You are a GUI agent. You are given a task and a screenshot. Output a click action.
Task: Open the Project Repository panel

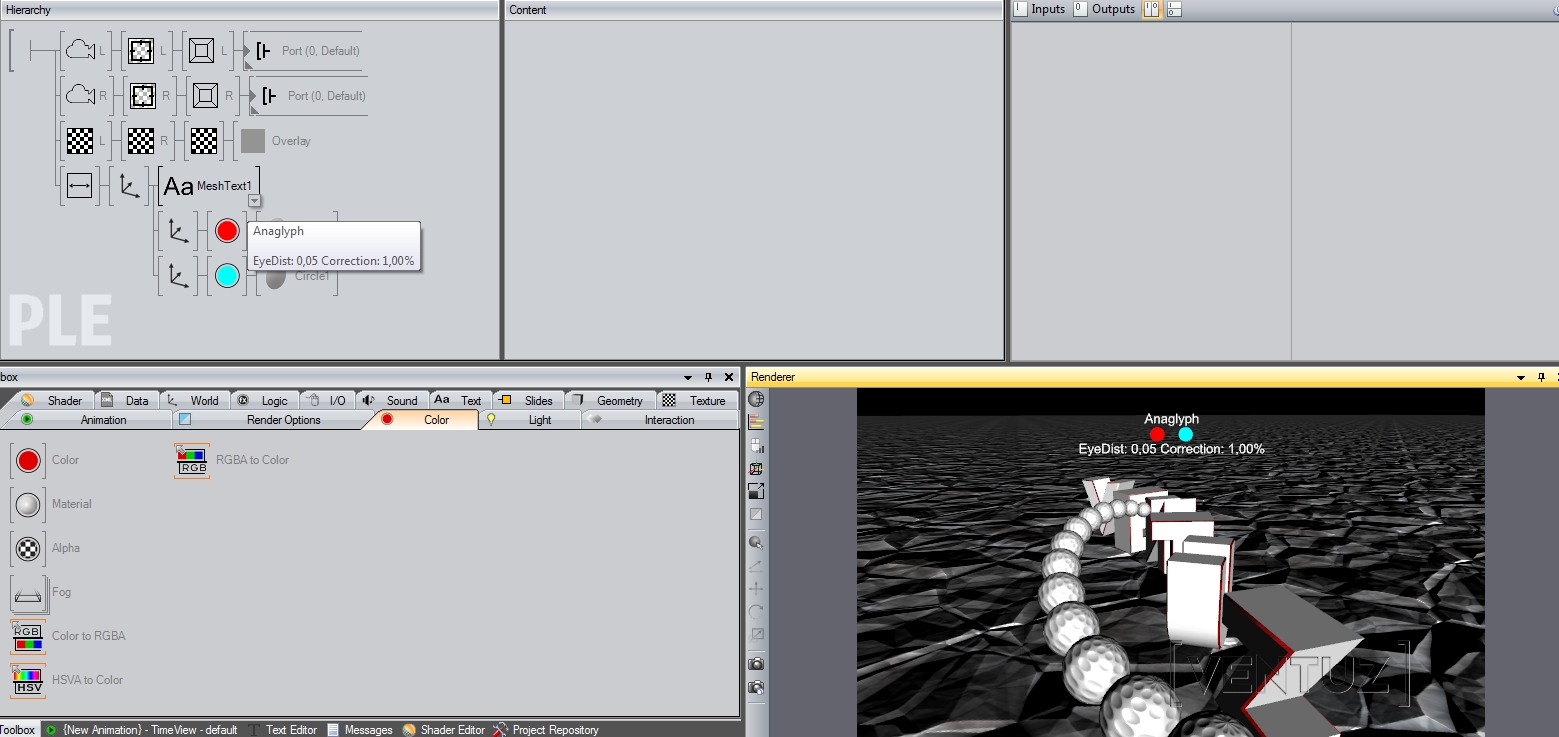click(546, 730)
